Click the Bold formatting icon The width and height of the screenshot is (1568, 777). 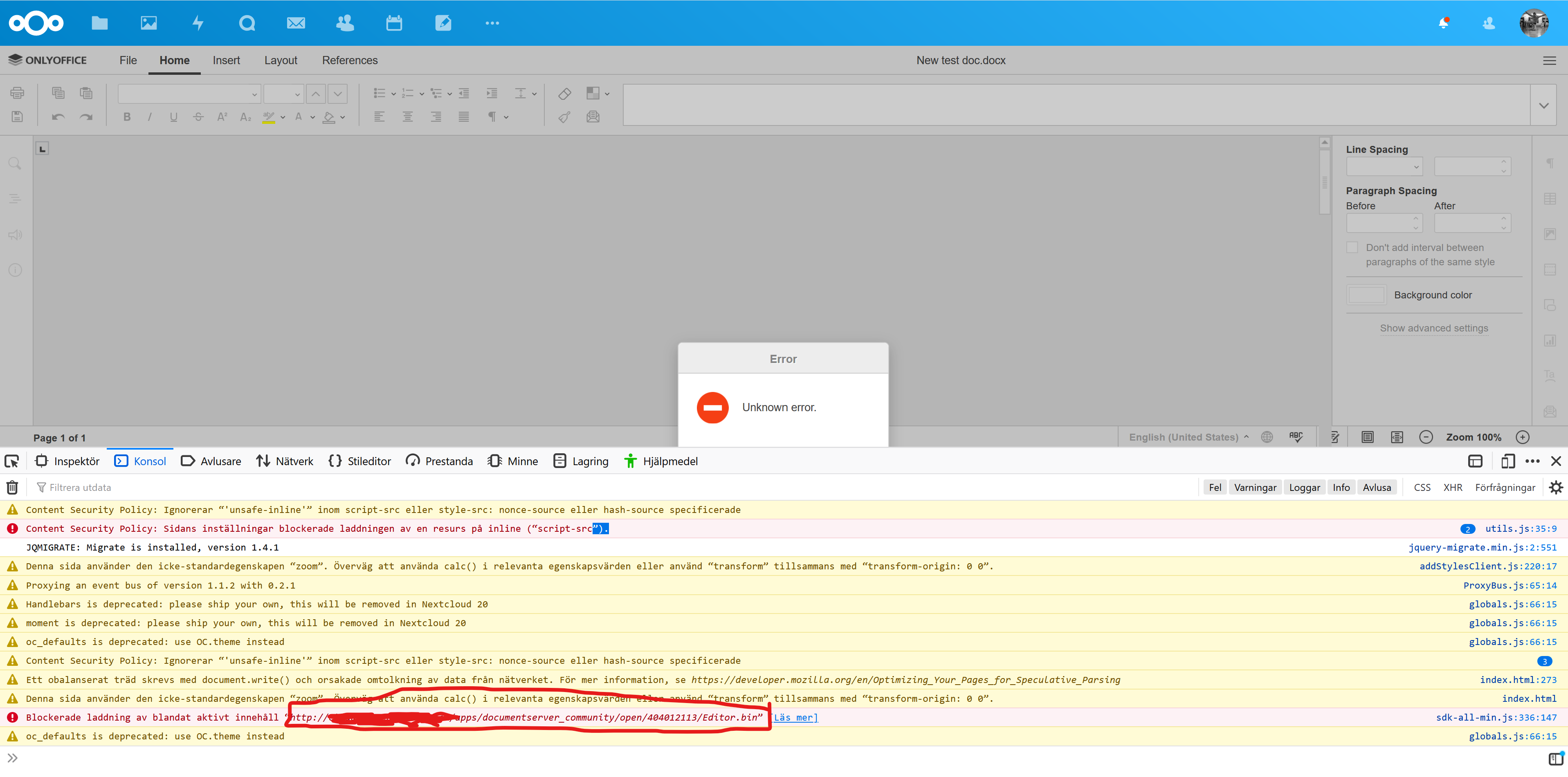(x=127, y=117)
